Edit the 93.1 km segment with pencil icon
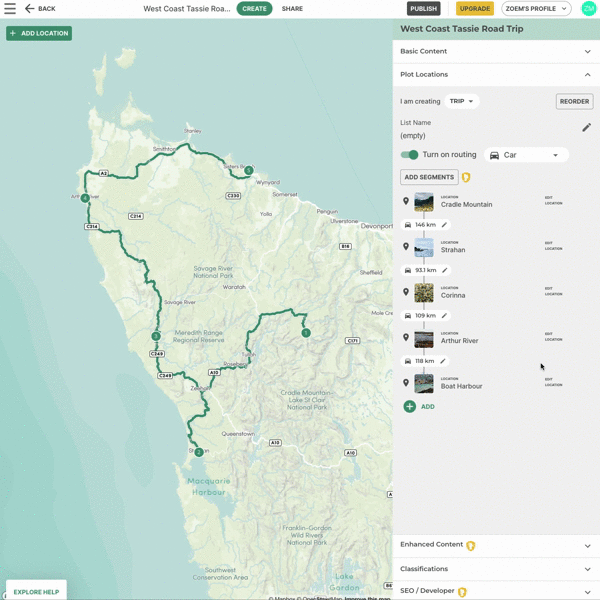Image resolution: width=600 pixels, height=600 pixels. (445, 270)
